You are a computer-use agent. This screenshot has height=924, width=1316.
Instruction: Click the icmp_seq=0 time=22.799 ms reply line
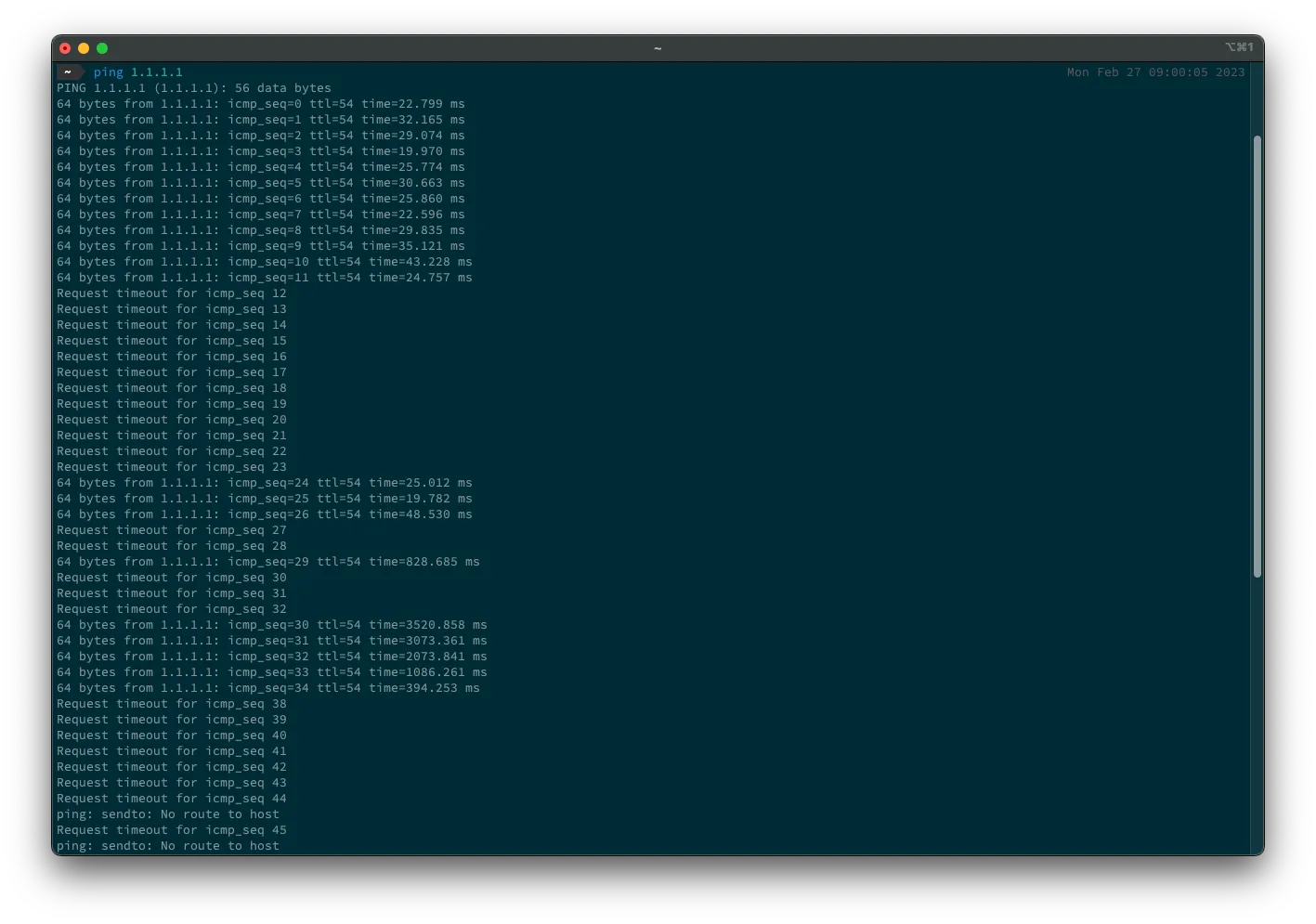click(260, 104)
